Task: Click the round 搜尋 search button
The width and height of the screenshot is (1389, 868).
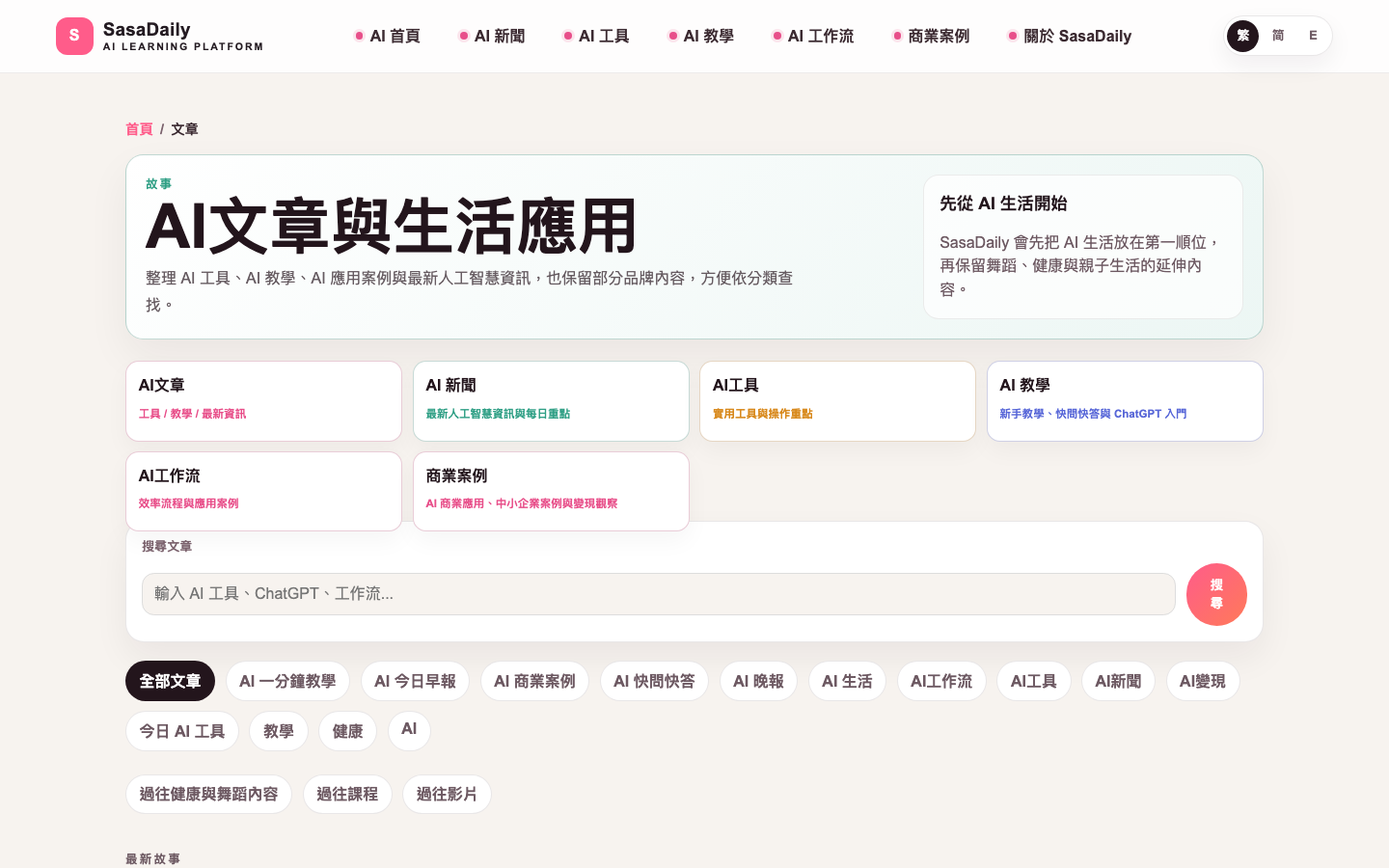Action: point(1216,594)
